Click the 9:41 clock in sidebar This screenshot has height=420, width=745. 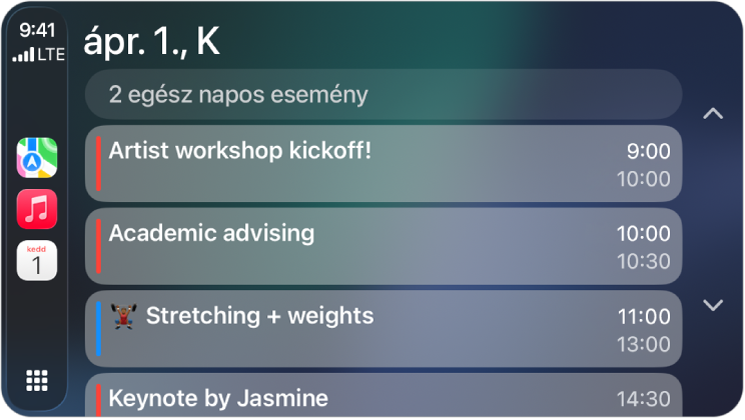(38, 31)
